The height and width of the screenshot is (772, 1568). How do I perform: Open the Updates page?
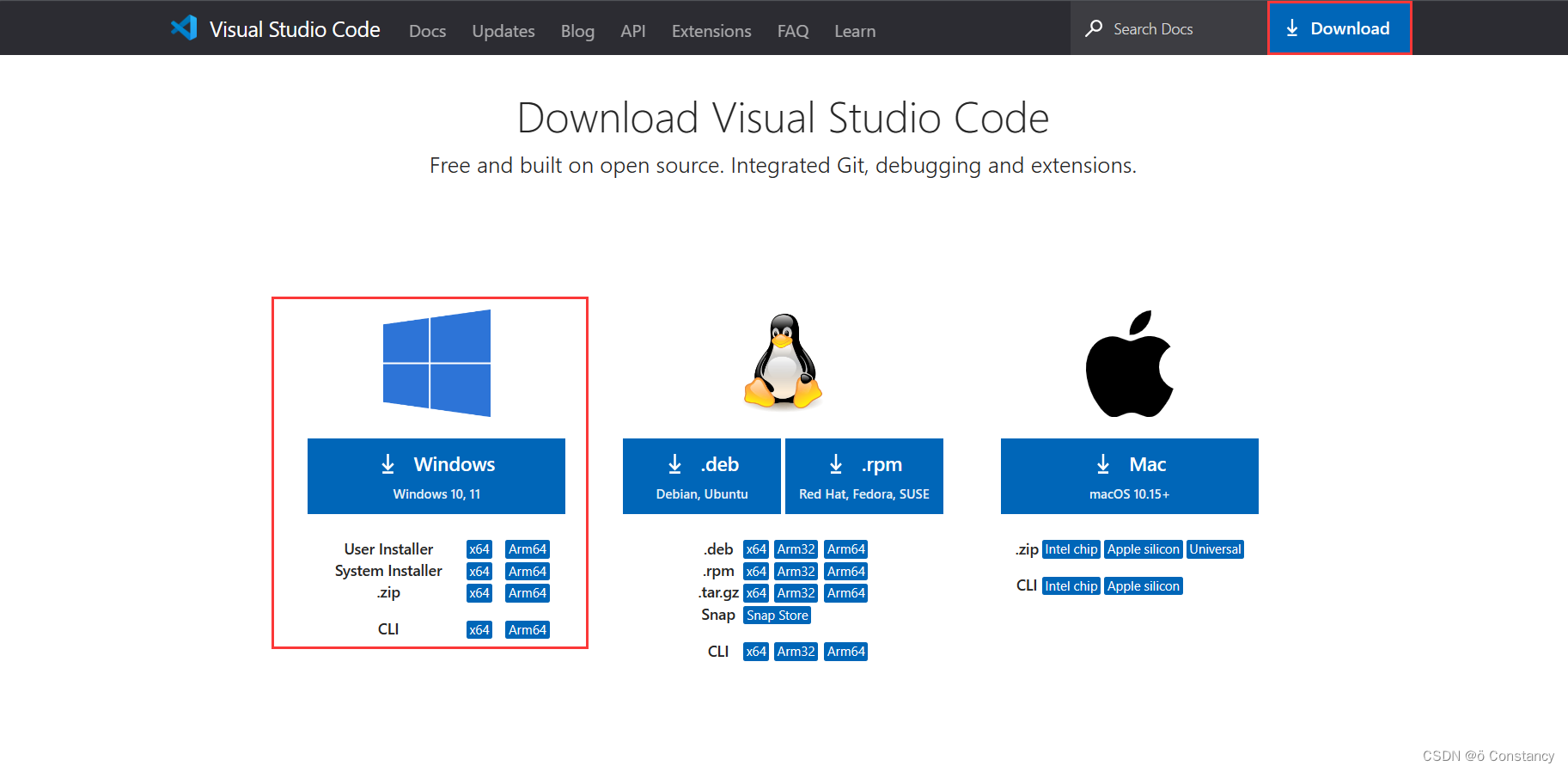[x=503, y=31]
